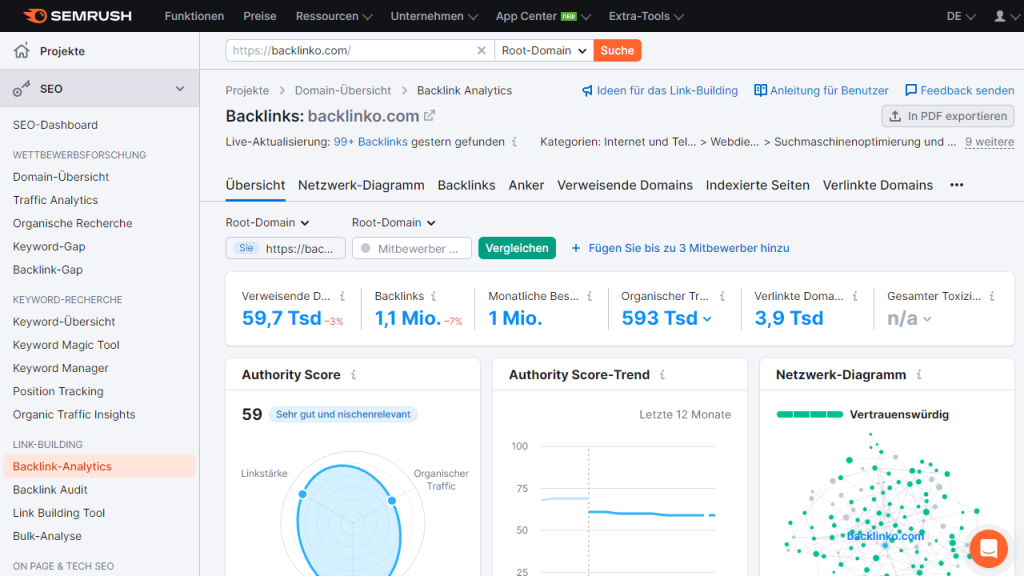Switch to the Netzwerk-Diagramm tab
1024x576 pixels.
(x=361, y=185)
